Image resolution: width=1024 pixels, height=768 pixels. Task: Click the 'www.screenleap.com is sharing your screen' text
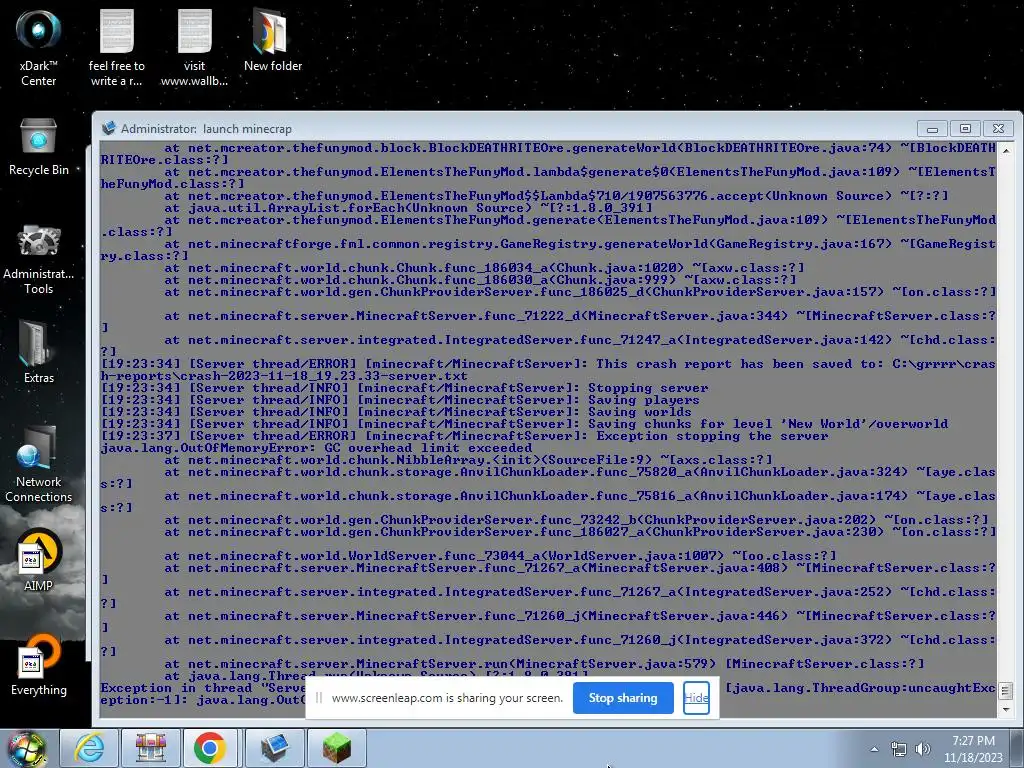447,697
